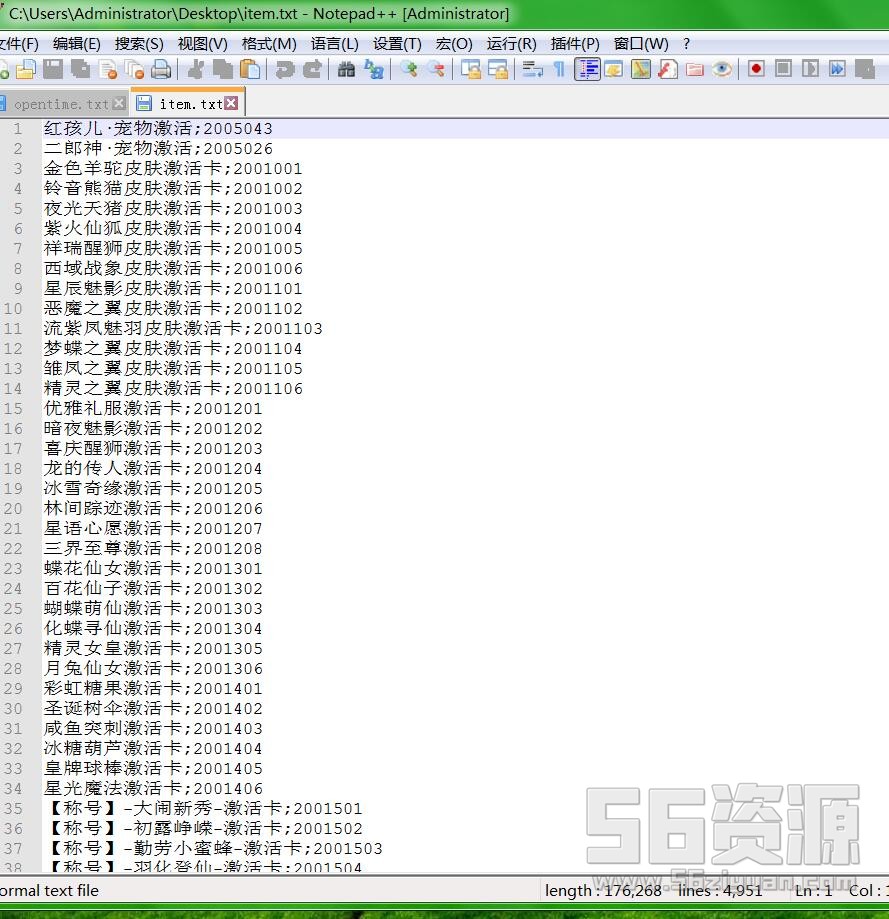Click the Open file toolbar icon
This screenshot has width=889, height=919.
coord(26,69)
